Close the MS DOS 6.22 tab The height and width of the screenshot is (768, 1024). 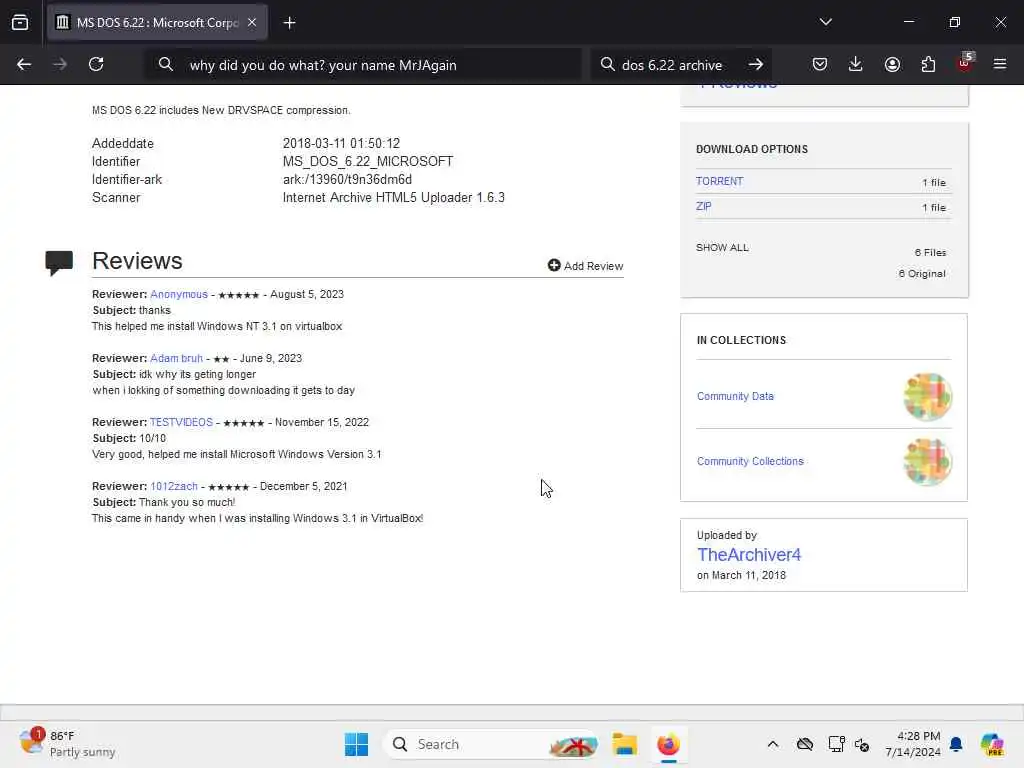(252, 22)
